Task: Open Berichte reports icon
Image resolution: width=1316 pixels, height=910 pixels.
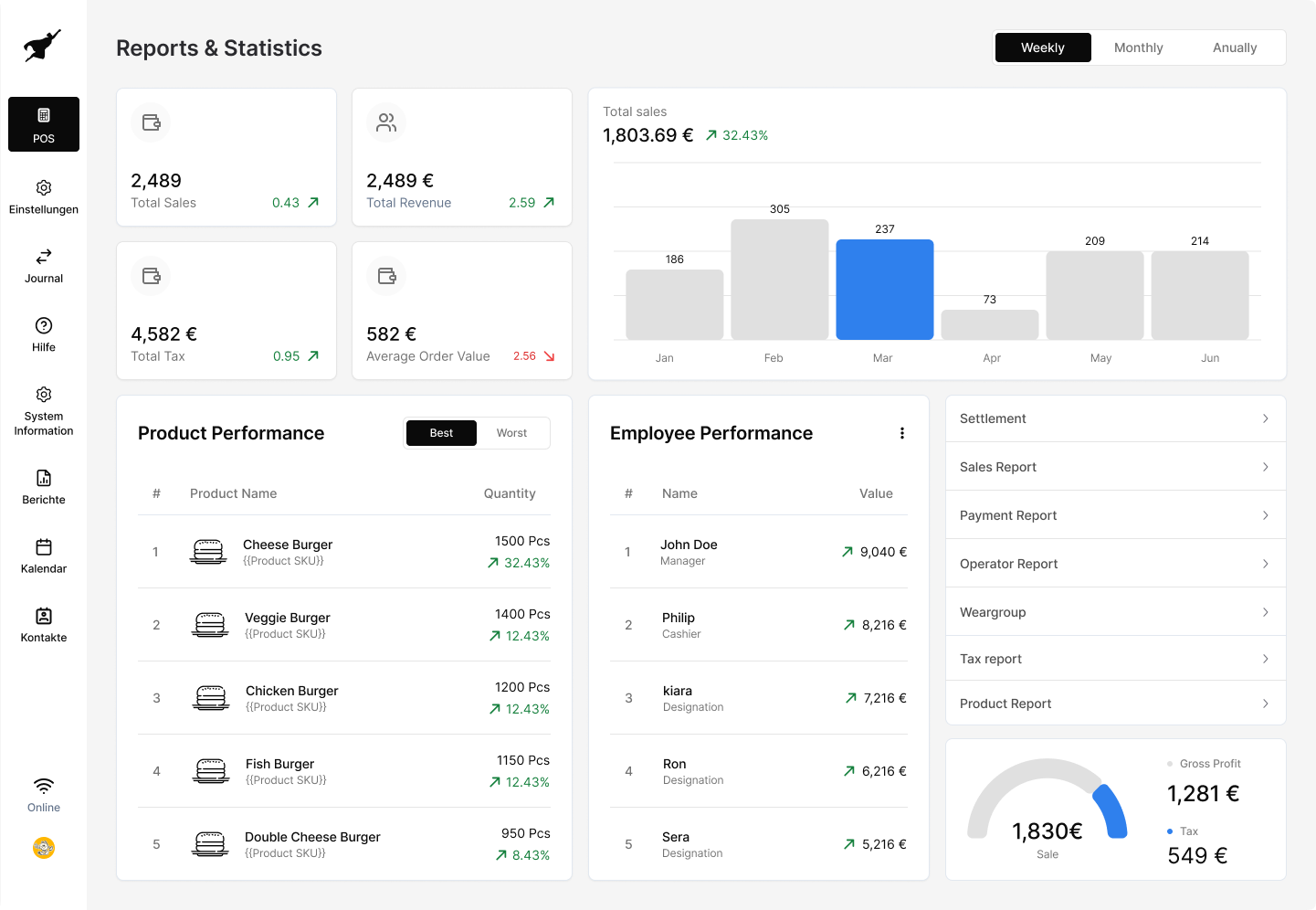Action: tap(44, 479)
